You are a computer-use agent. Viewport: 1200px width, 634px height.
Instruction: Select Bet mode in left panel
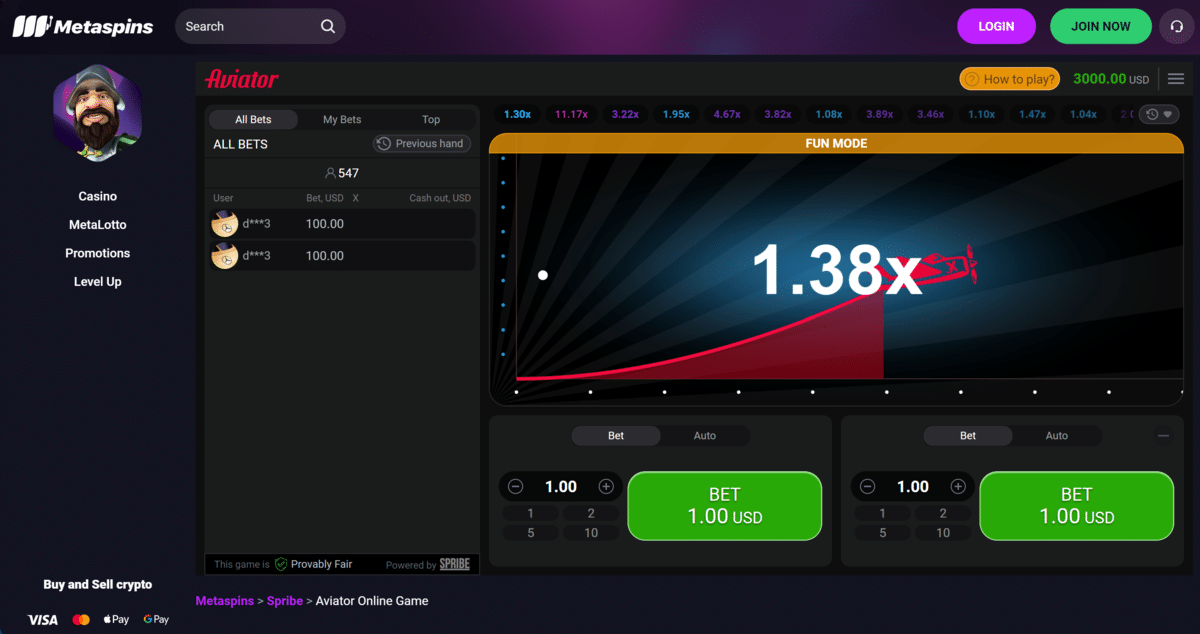(616, 436)
